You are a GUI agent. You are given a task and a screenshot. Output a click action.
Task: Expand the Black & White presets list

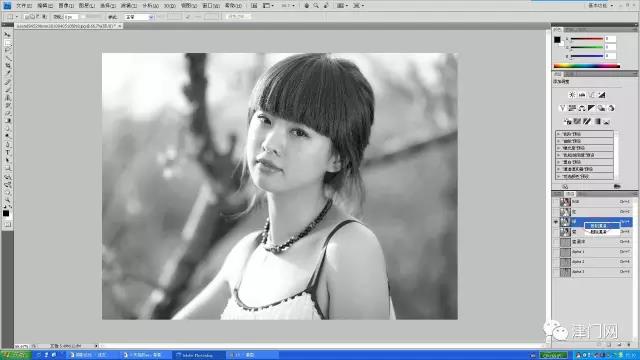point(559,162)
